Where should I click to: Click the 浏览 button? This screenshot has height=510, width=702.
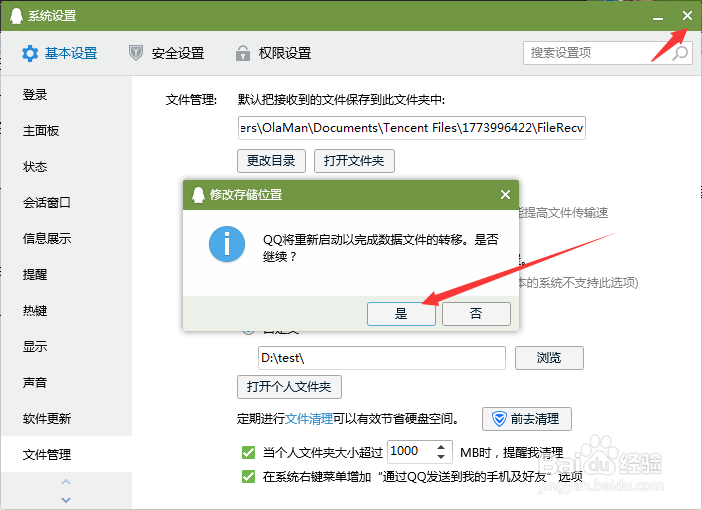tap(549, 358)
